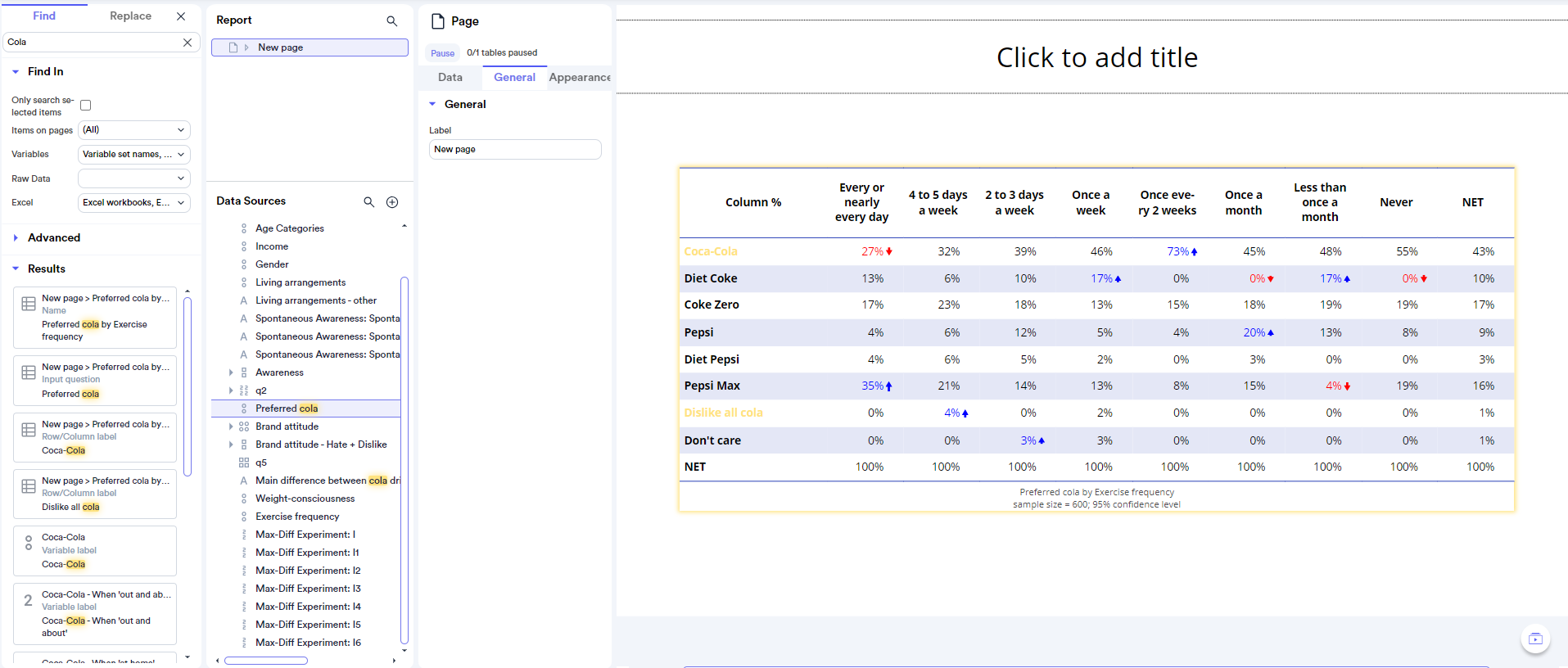Expand the New page item in Report

(246, 47)
